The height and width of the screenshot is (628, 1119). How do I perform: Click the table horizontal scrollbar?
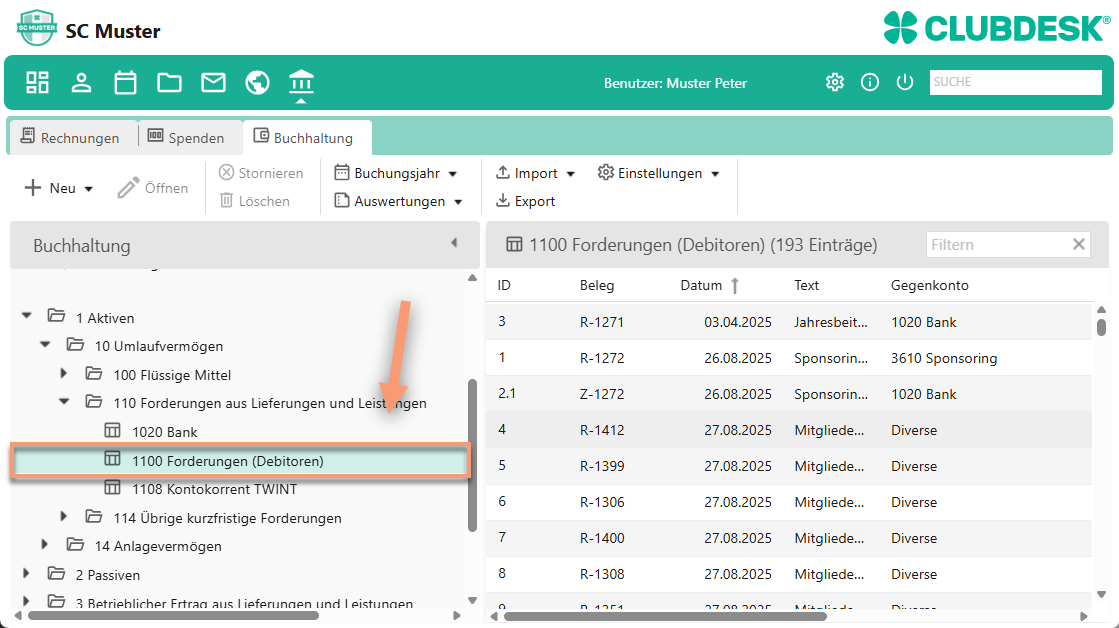(x=665, y=616)
